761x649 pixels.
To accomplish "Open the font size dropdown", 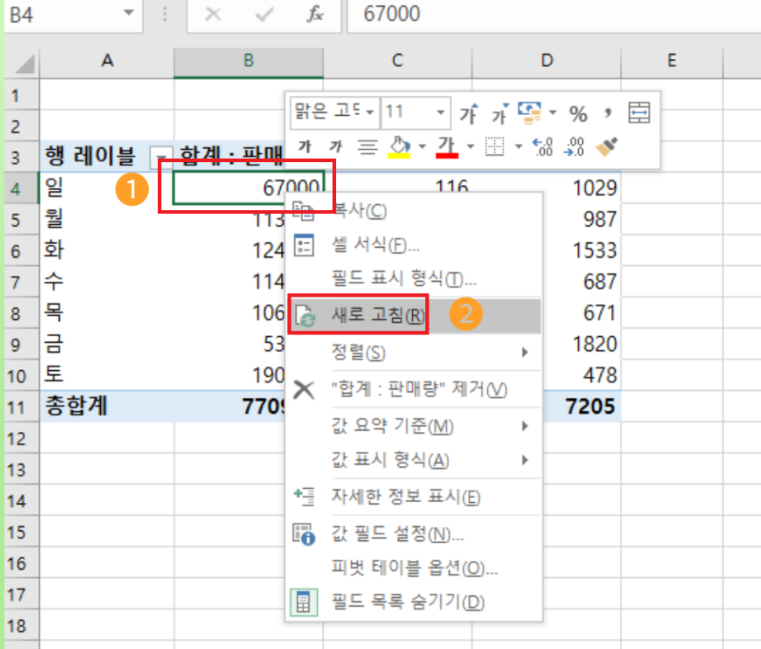I will click(x=441, y=112).
